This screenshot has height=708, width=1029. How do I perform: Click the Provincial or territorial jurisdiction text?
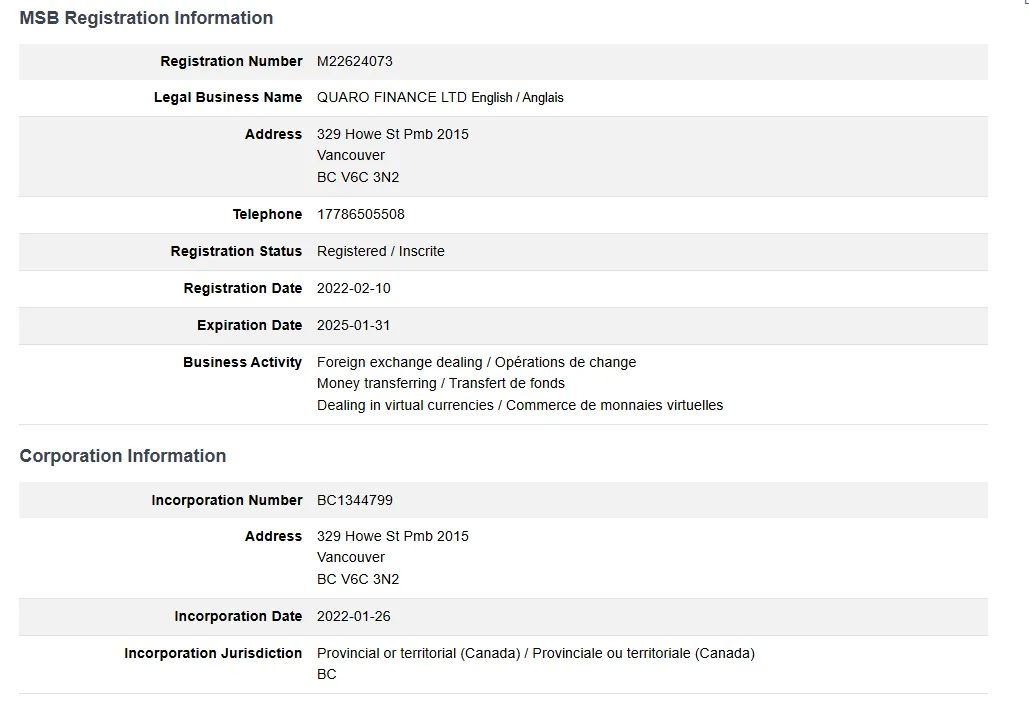point(536,653)
